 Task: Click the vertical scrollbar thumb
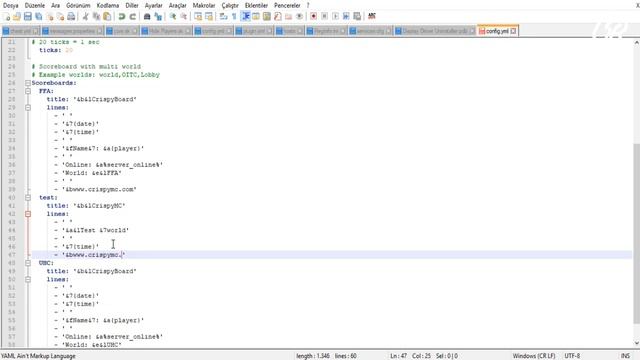click(x=636, y=233)
